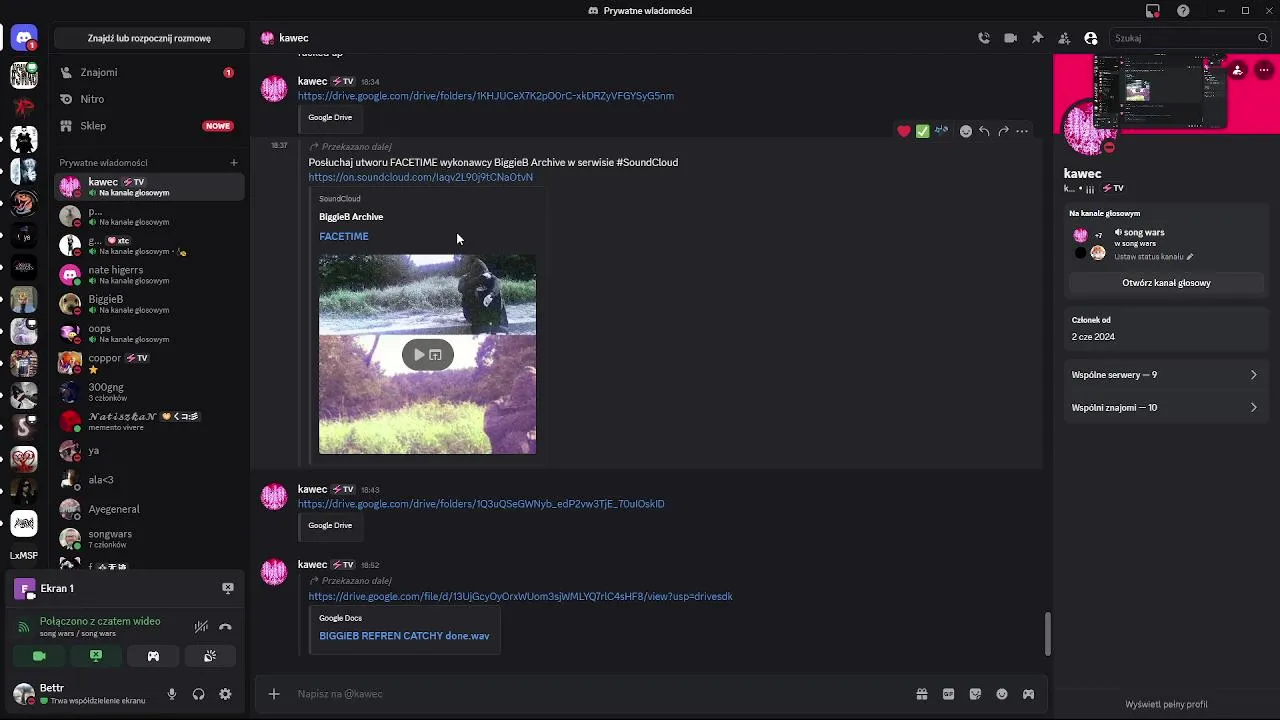
Task: Edit channel status via 'Ustaw status kanału'
Action: (1154, 257)
